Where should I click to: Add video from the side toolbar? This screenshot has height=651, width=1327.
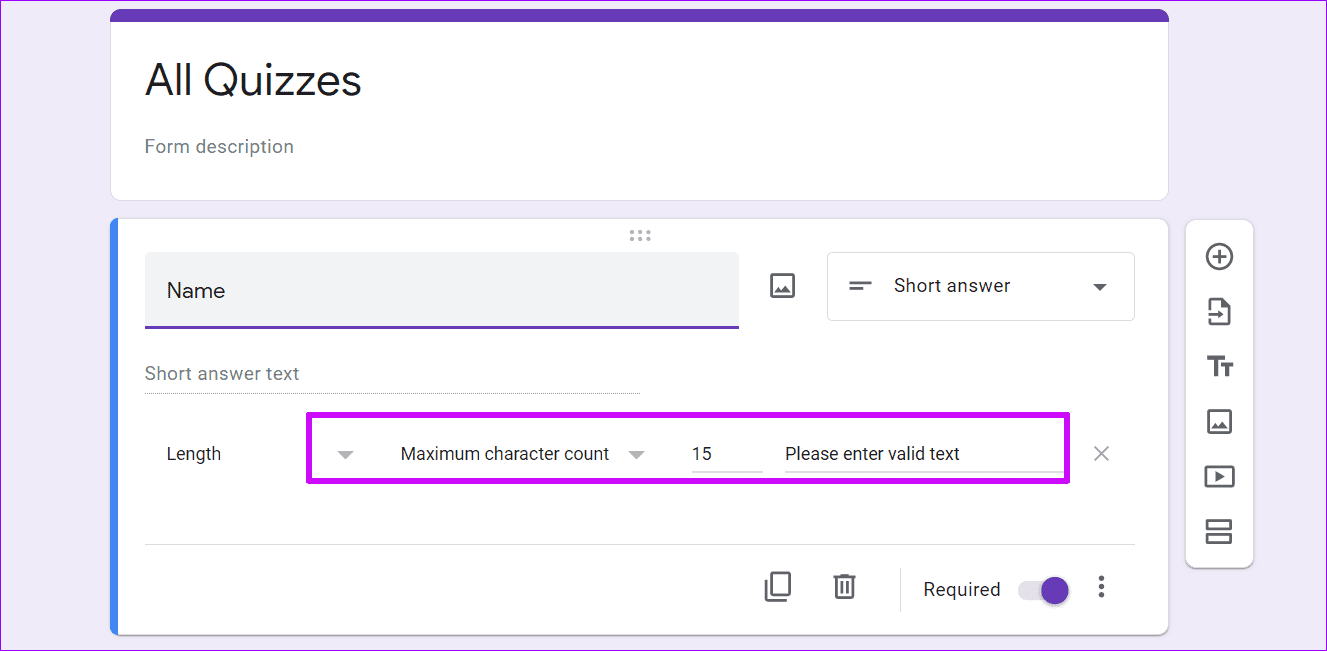(1219, 477)
